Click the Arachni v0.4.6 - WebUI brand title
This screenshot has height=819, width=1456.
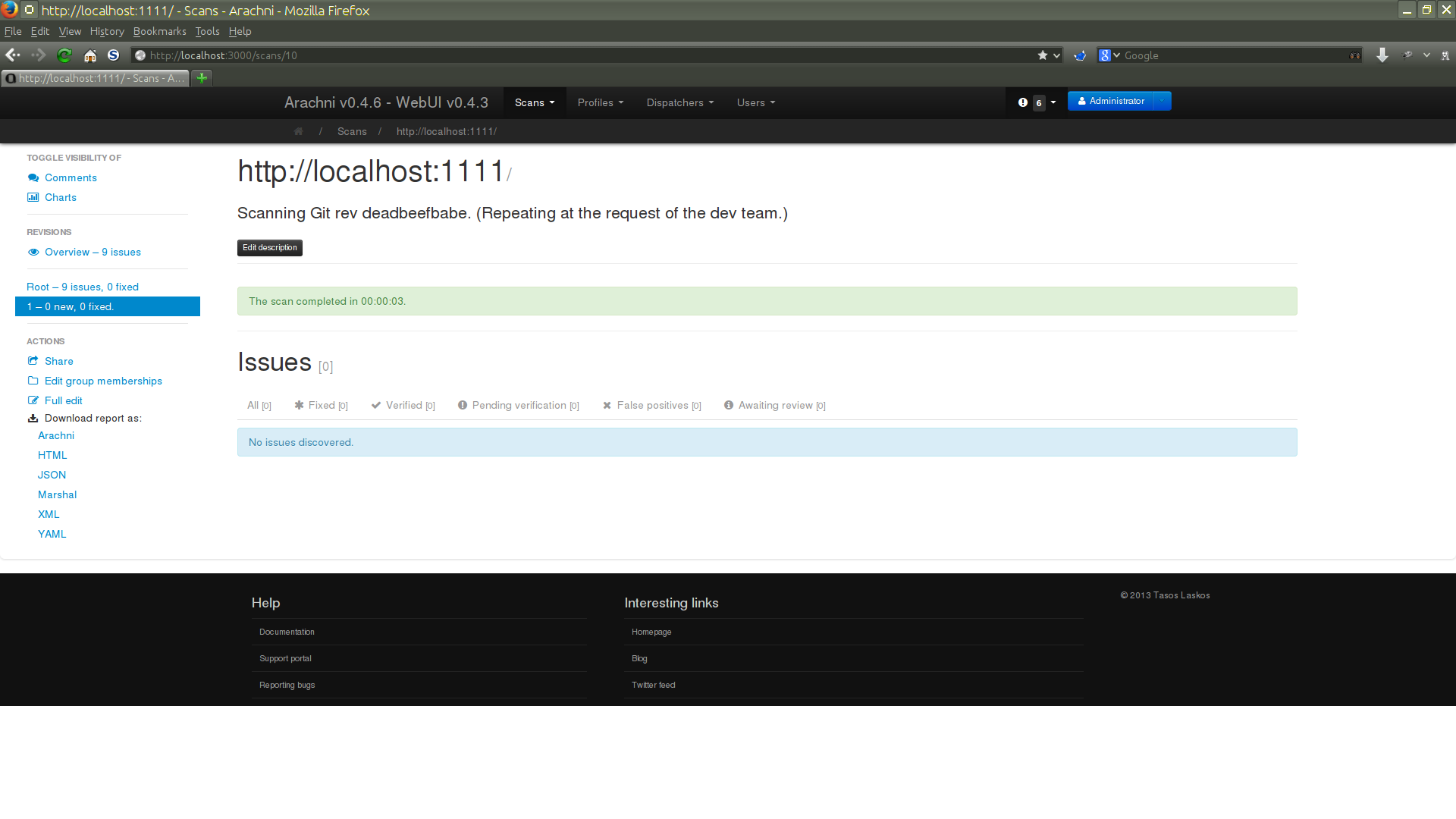coord(386,102)
